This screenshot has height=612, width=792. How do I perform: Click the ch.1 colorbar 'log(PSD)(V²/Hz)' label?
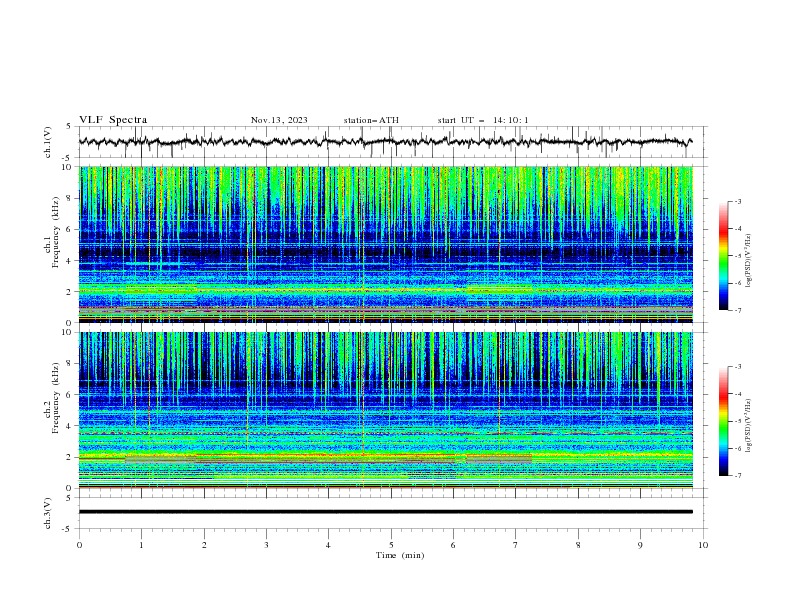(x=748, y=261)
